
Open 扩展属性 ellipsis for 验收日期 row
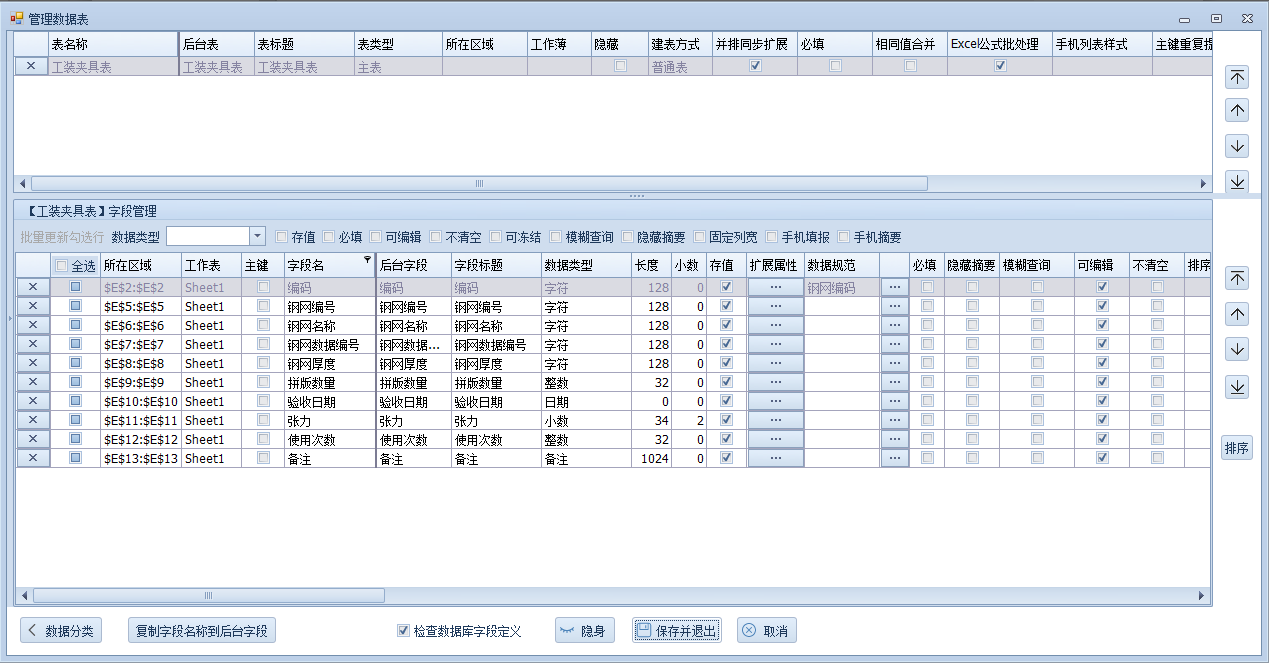click(775, 401)
